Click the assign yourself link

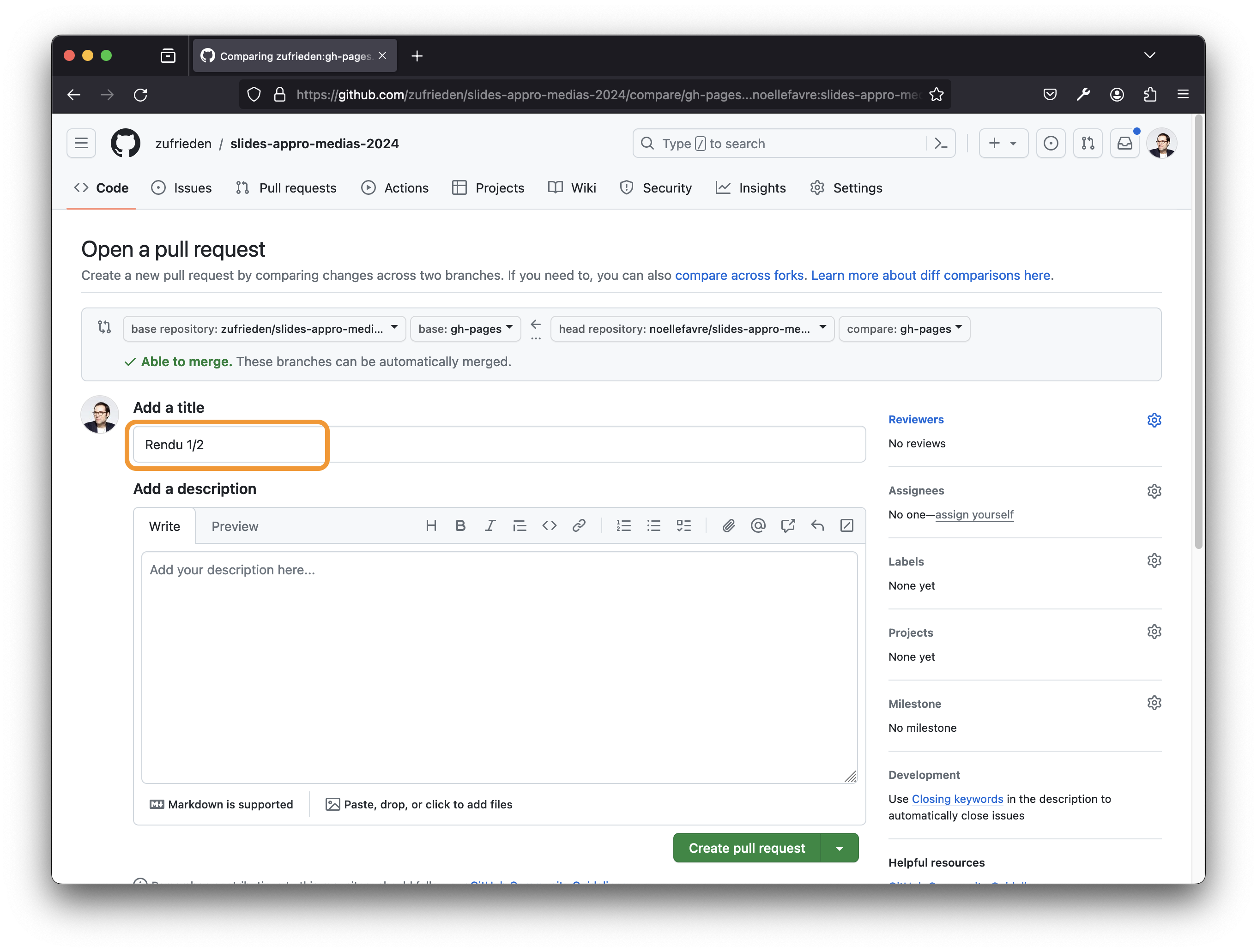[974, 515]
